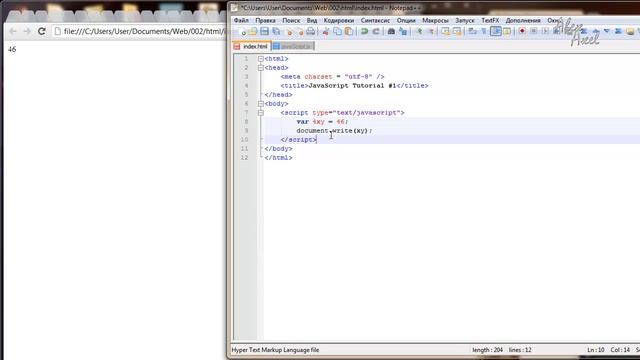Click the "length : 204" status entry
The height and width of the screenshot is (360, 640).
click(x=487, y=350)
